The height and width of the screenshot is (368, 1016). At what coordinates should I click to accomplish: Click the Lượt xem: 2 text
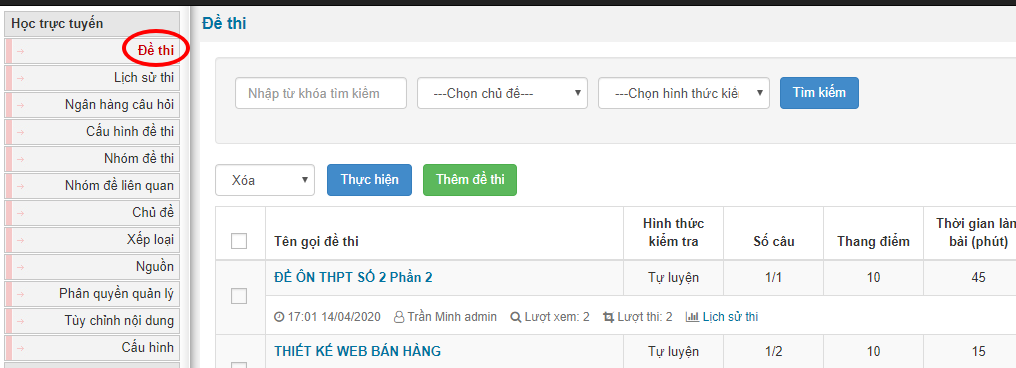(x=557, y=317)
